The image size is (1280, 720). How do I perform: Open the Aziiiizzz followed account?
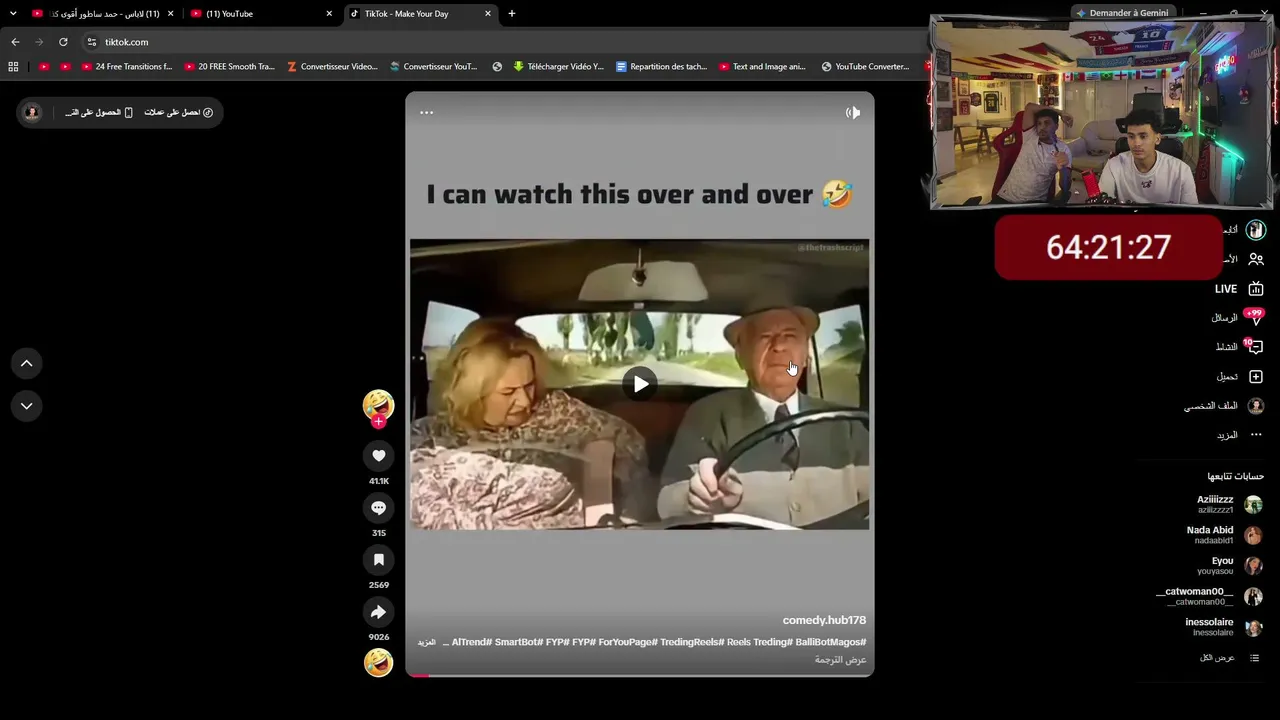pyautogui.click(x=1229, y=504)
